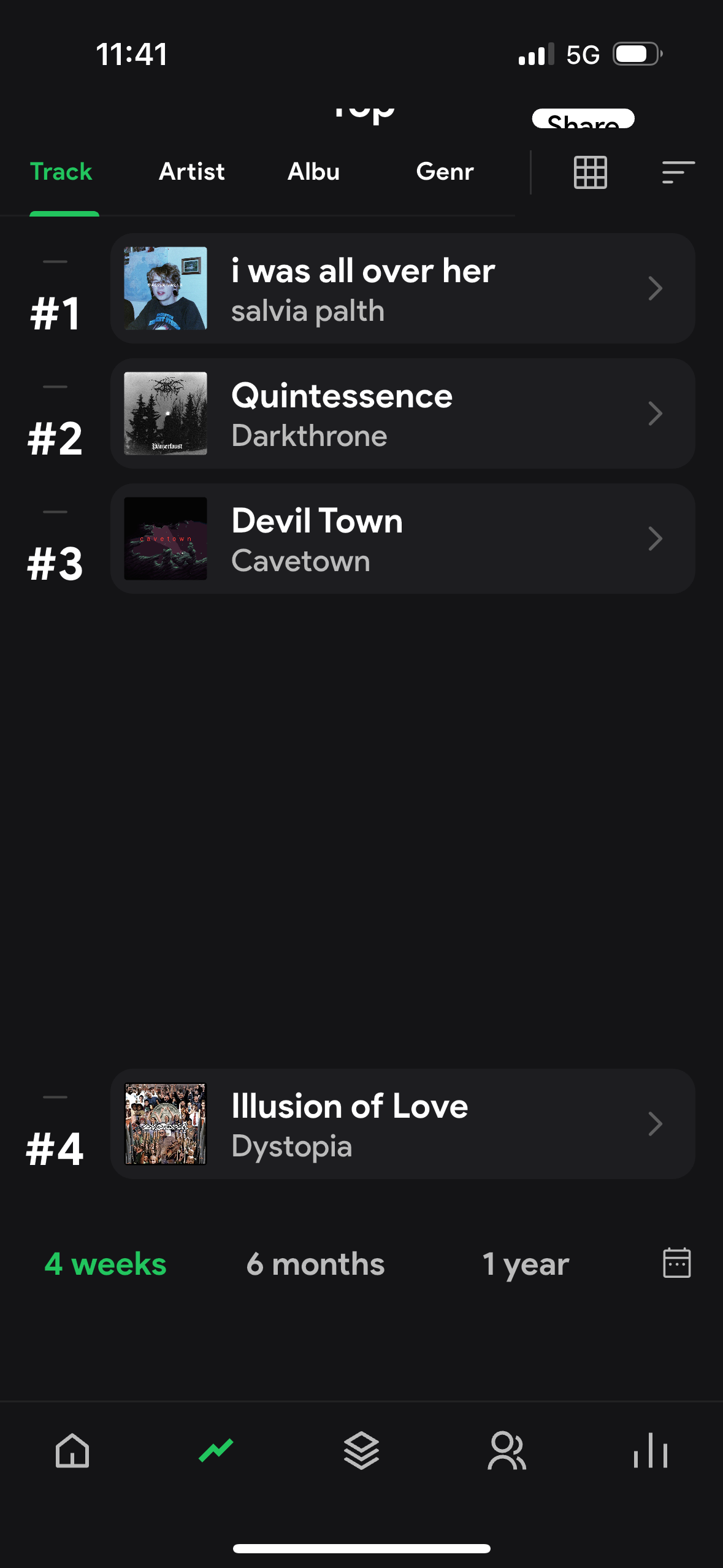
Task: Expand the Illusion of Love chevron
Action: [655, 1124]
